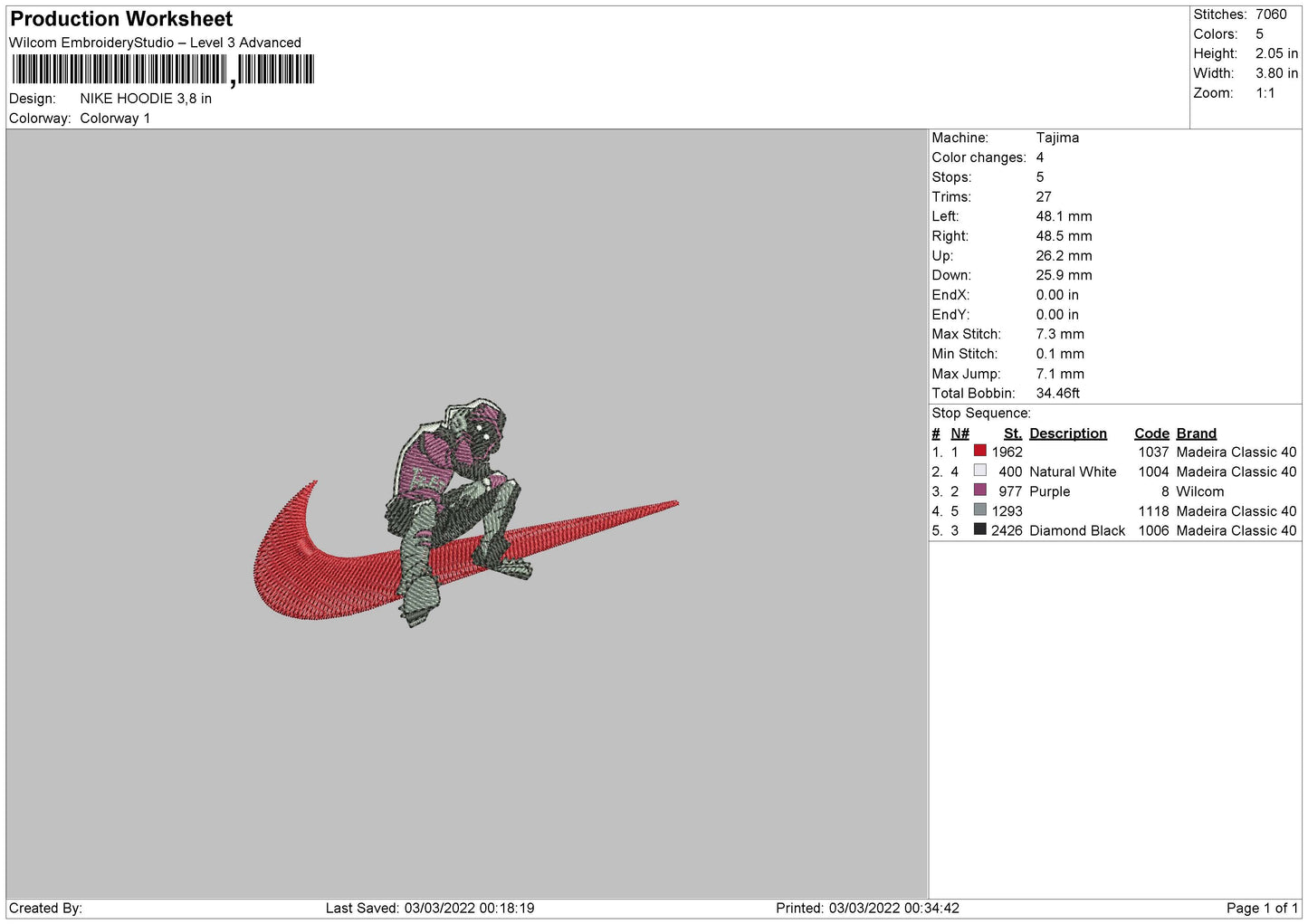Image resolution: width=1308 pixels, height=924 pixels.
Task: Click the Brand column header
Action: 1196,433
